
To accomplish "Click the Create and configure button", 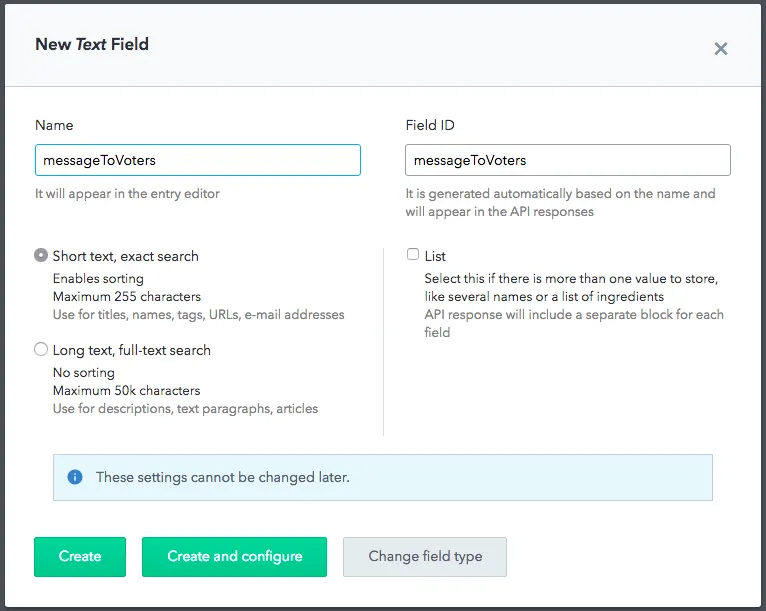I will click(234, 557).
